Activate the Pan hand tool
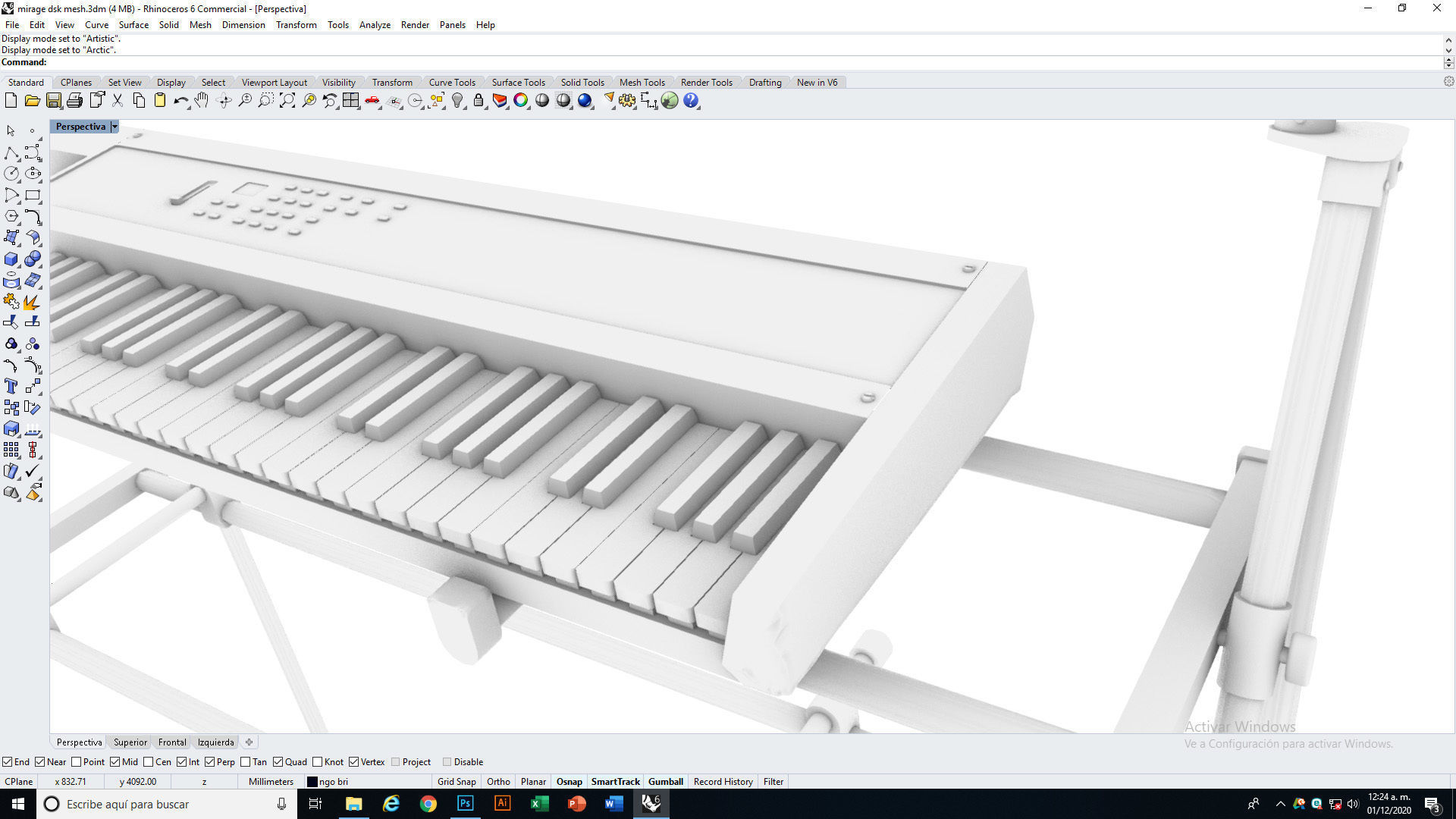The height and width of the screenshot is (819, 1456). (202, 101)
